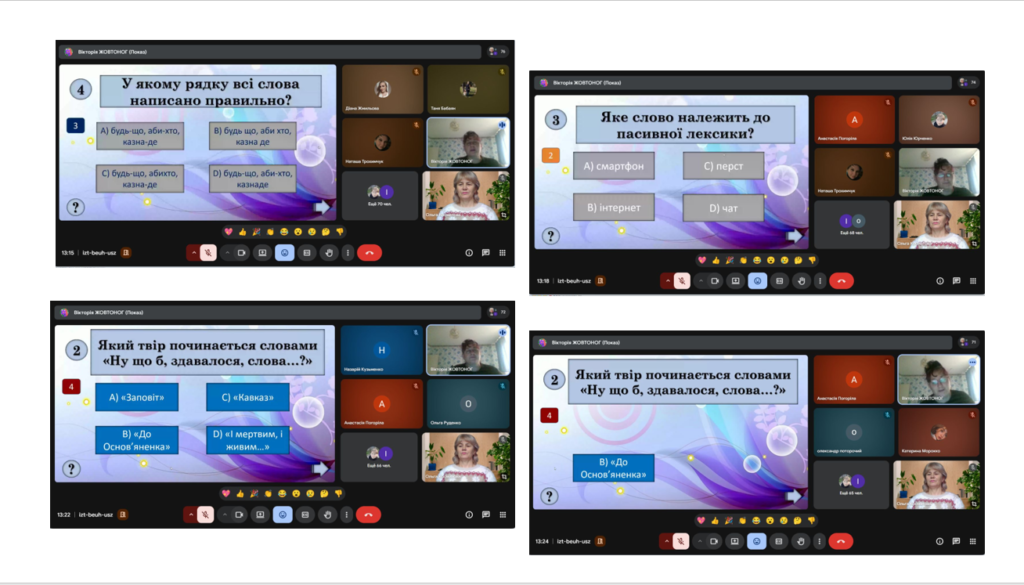Choose answer "A) «Заповіт»" on the slide
1024x585 pixels.
point(137,397)
